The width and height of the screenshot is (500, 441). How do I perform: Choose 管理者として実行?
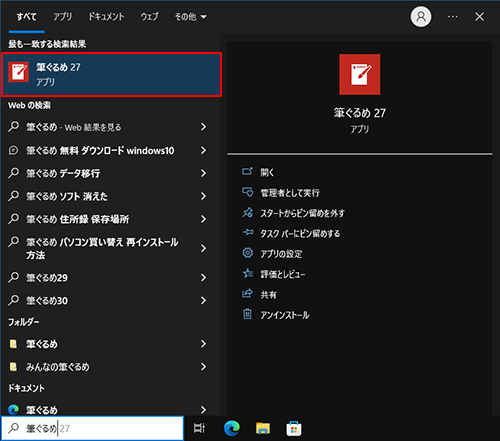(x=290, y=193)
